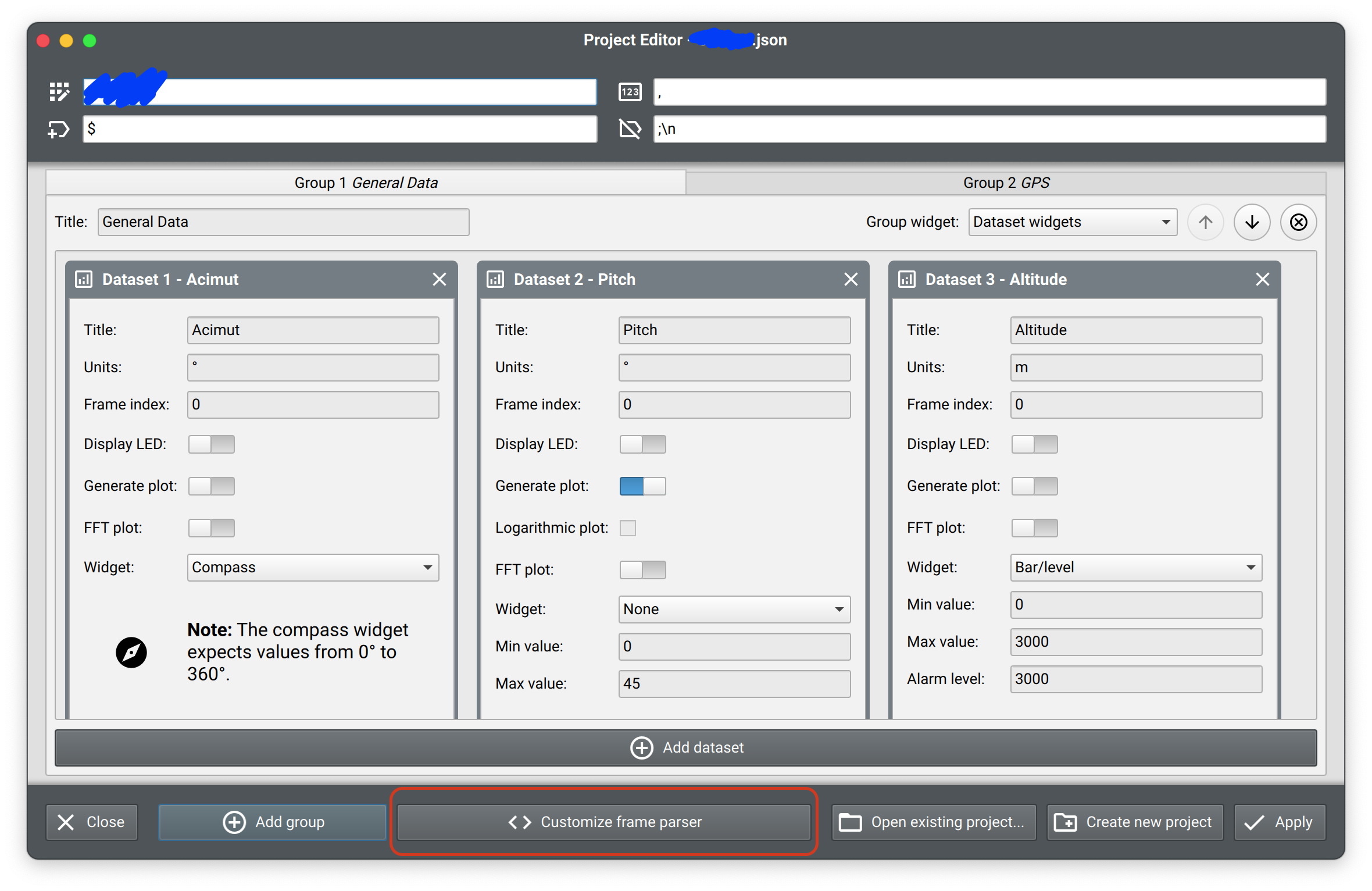The width and height of the screenshot is (1372, 891).
Task: Disable Generate plot for Pitch dataset
Action: [x=642, y=486]
